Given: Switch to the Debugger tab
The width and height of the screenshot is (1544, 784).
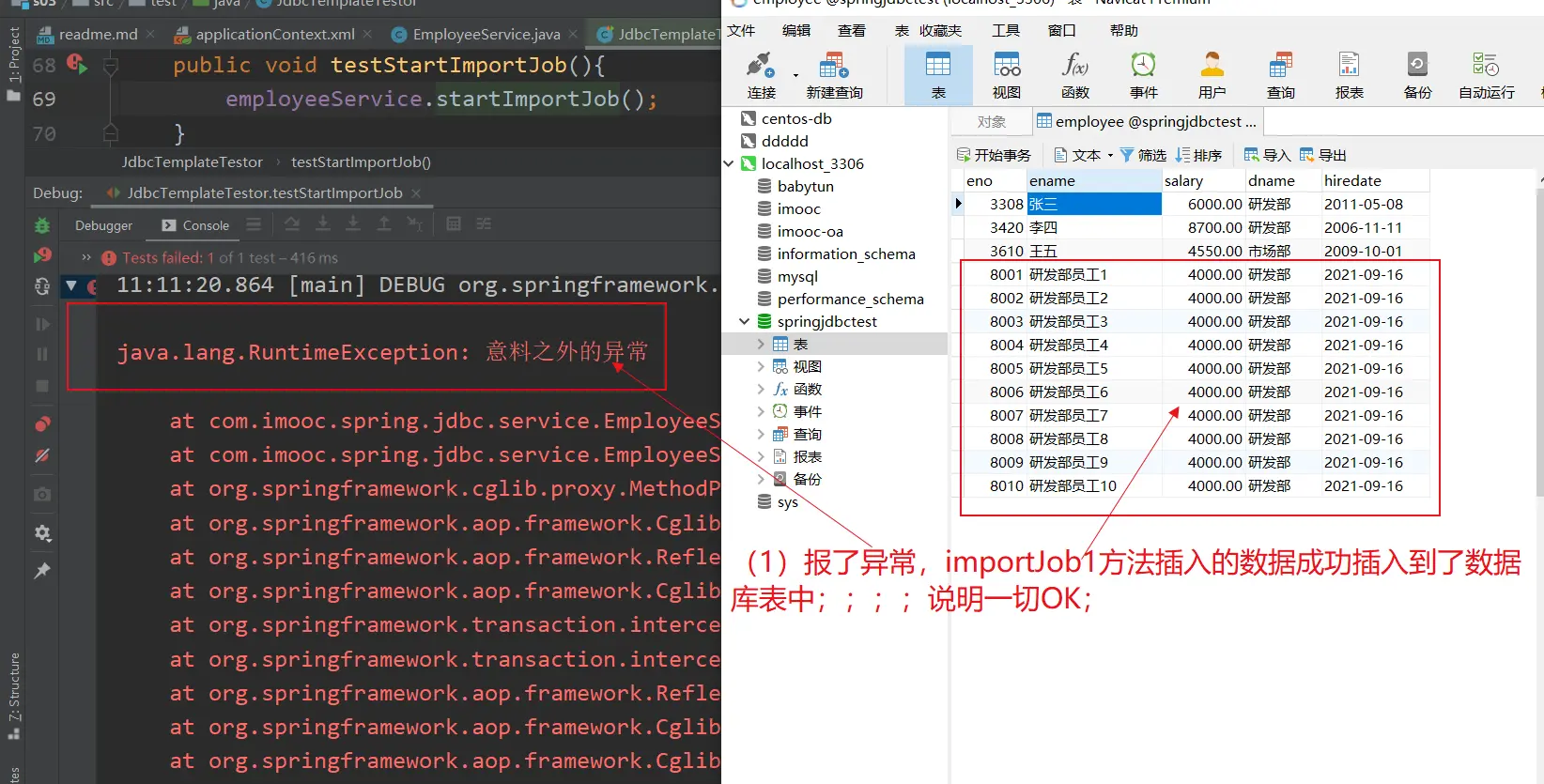Looking at the screenshot, I should point(103,225).
